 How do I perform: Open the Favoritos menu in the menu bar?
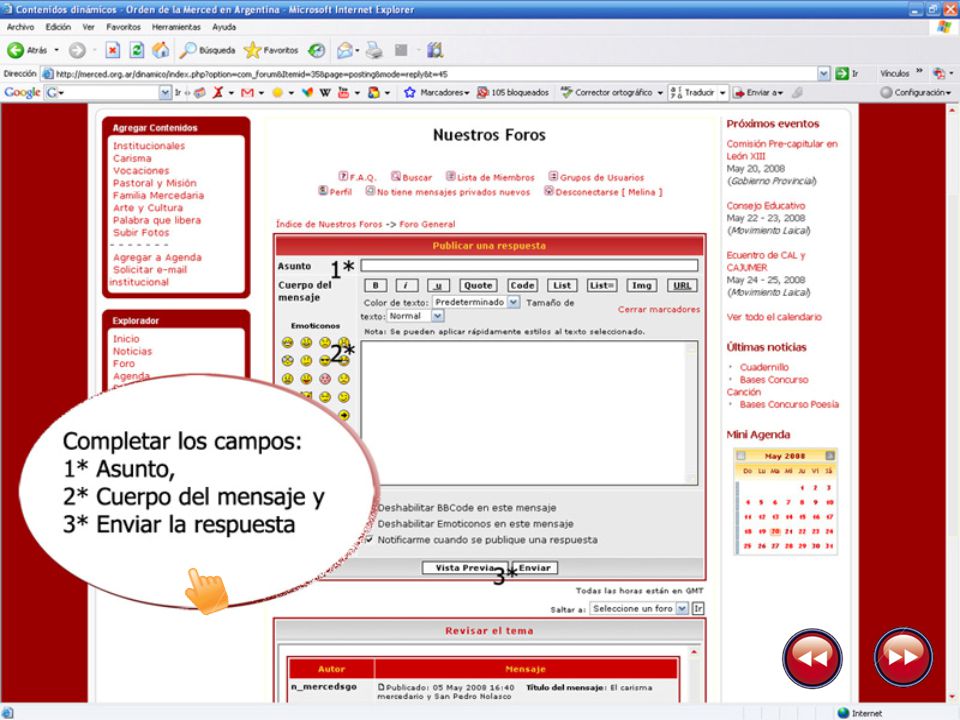pyautogui.click(x=123, y=27)
